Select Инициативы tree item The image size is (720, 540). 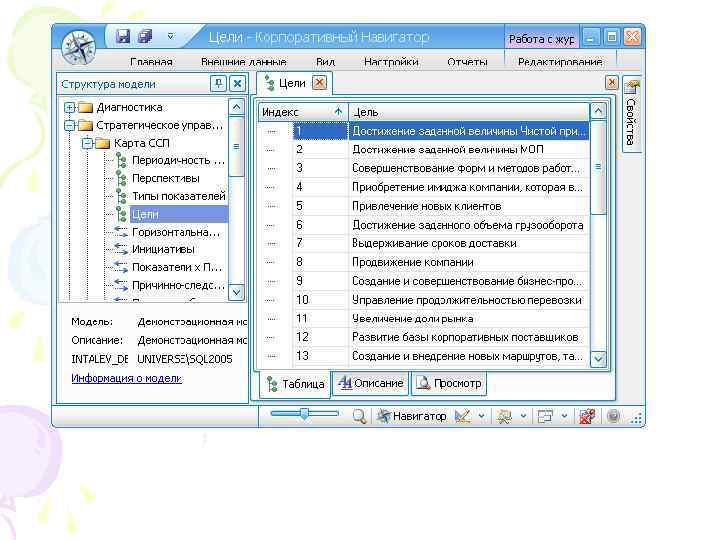(163, 249)
